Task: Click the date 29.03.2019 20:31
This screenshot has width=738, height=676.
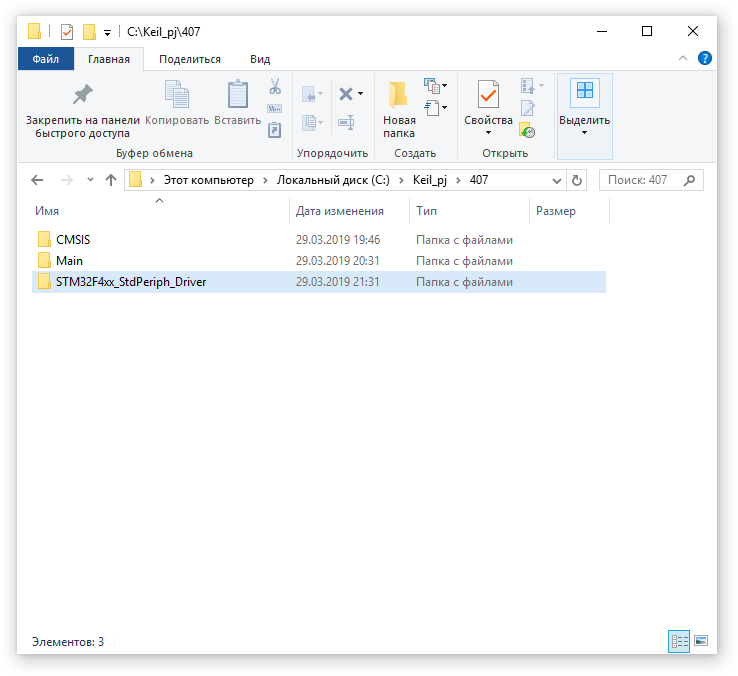Action: point(337,261)
